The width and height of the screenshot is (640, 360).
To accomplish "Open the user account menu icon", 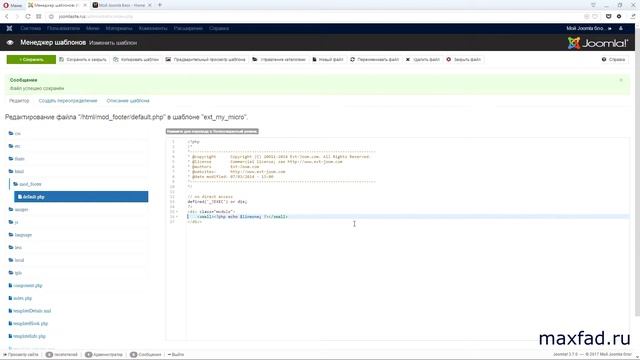I will tap(621, 28).
